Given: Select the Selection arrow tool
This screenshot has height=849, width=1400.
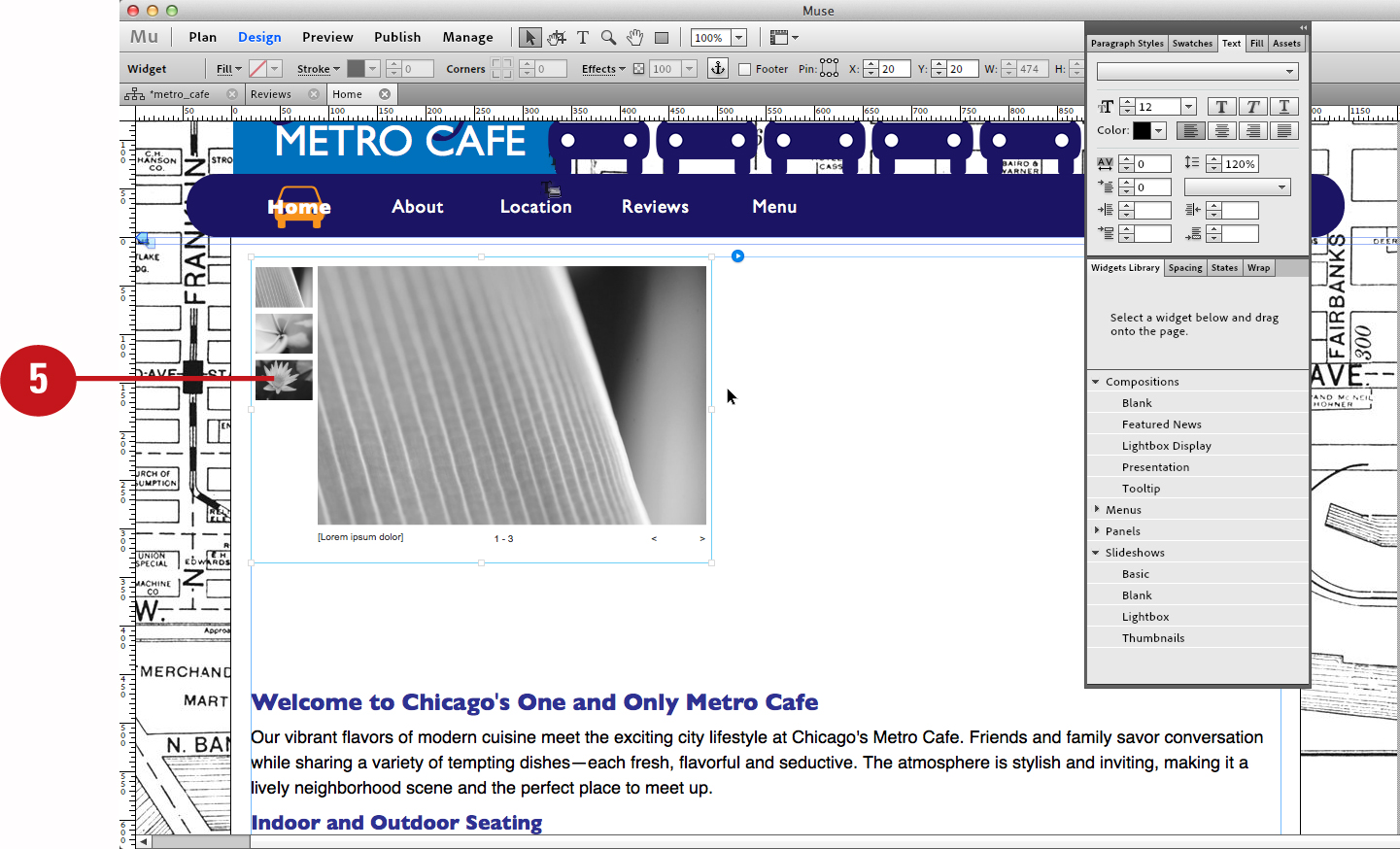Looking at the screenshot, I should pyautogui.click(x=529, y=38).
